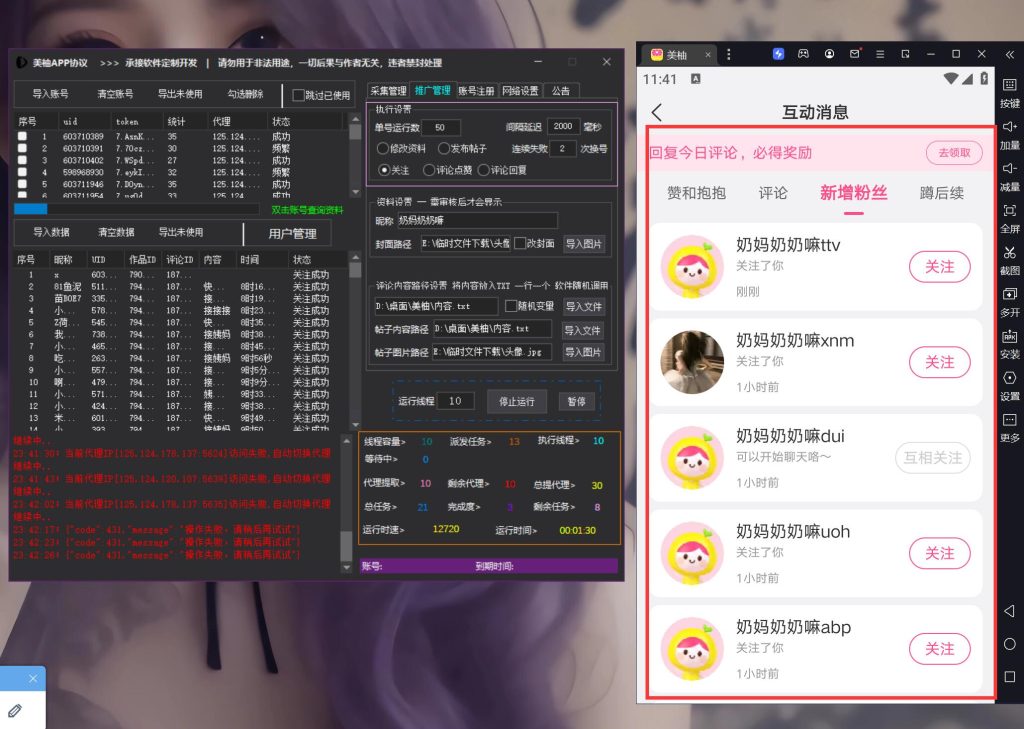
Task: Collapse the sidebar with the chevron at top
Action: coord(1010,52)
